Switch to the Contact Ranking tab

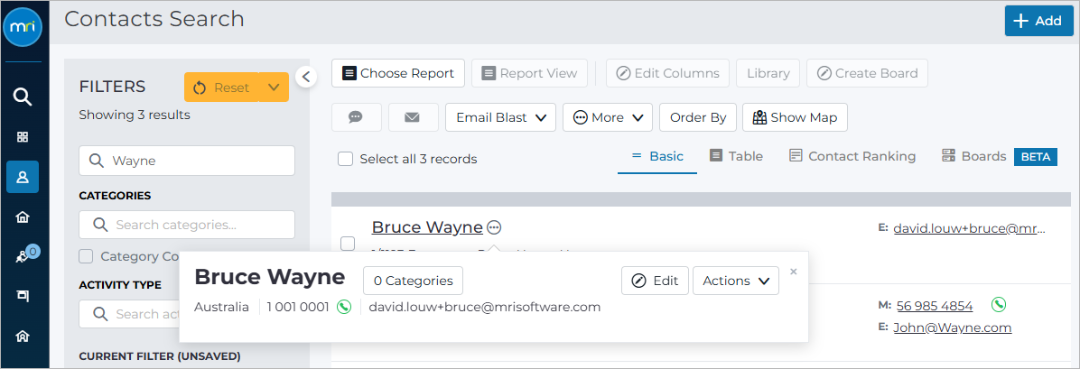click(853, 156)
